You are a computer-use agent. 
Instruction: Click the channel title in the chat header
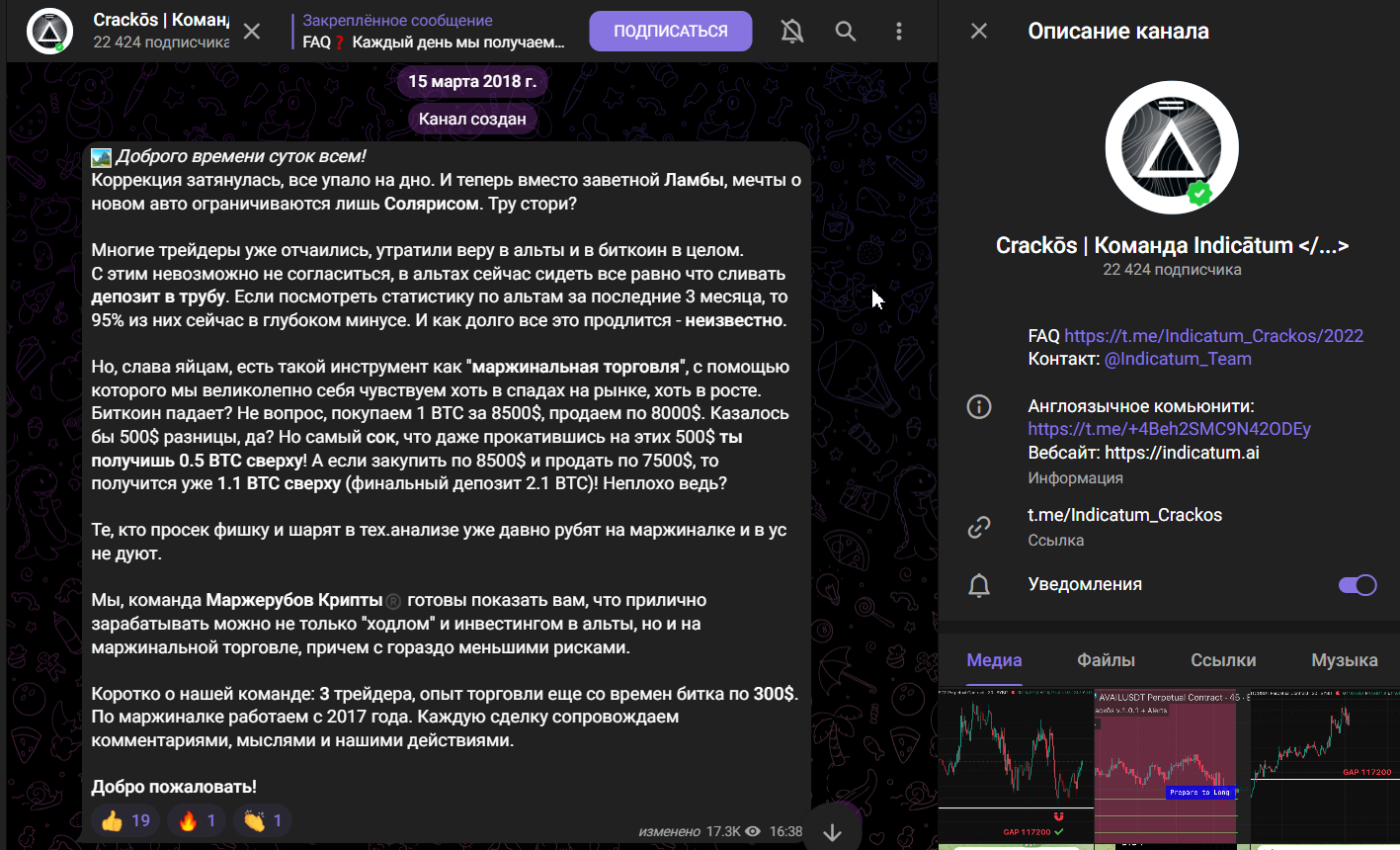click(x=161, y=20)
